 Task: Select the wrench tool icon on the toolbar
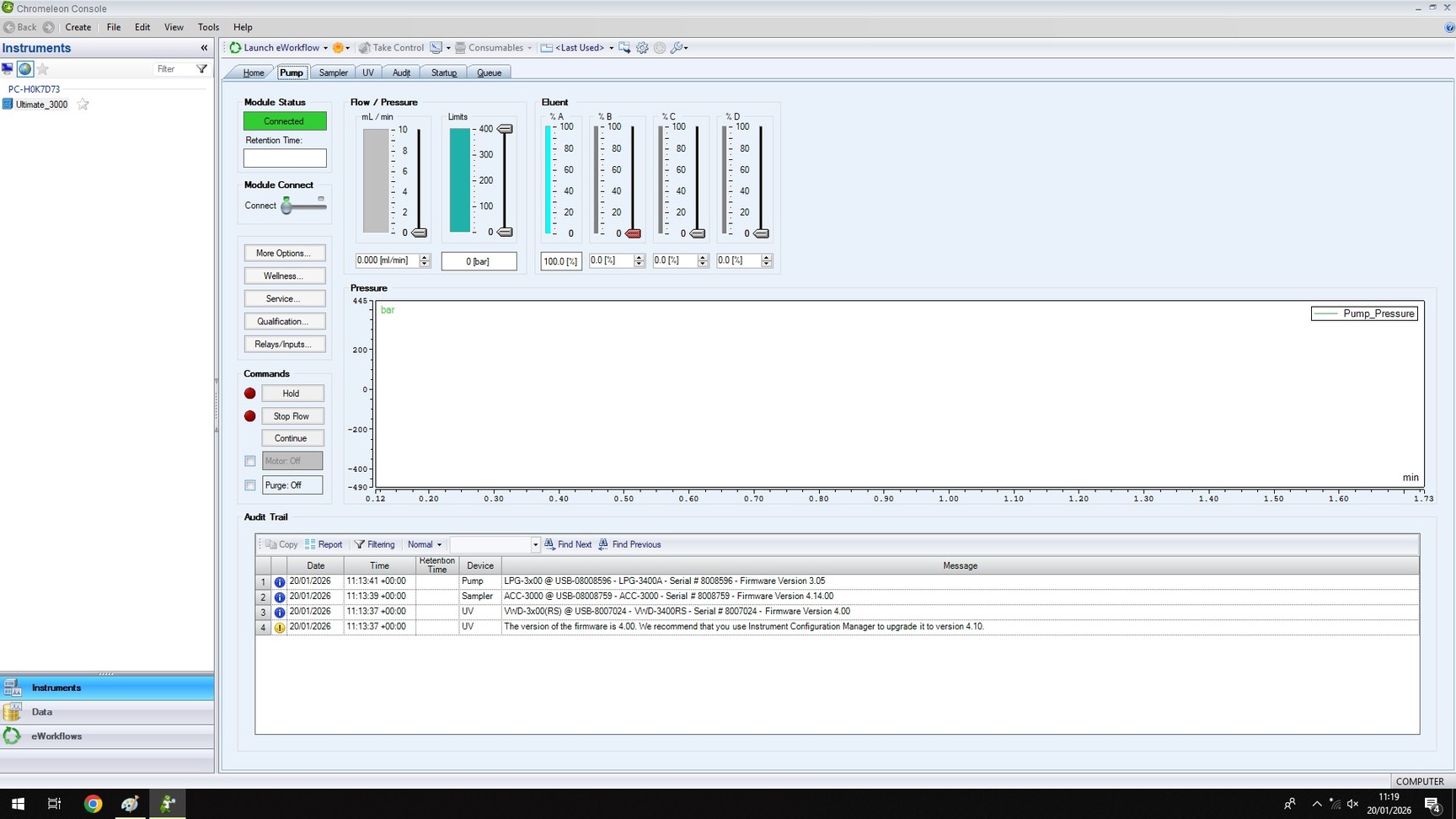coord(676,48)
